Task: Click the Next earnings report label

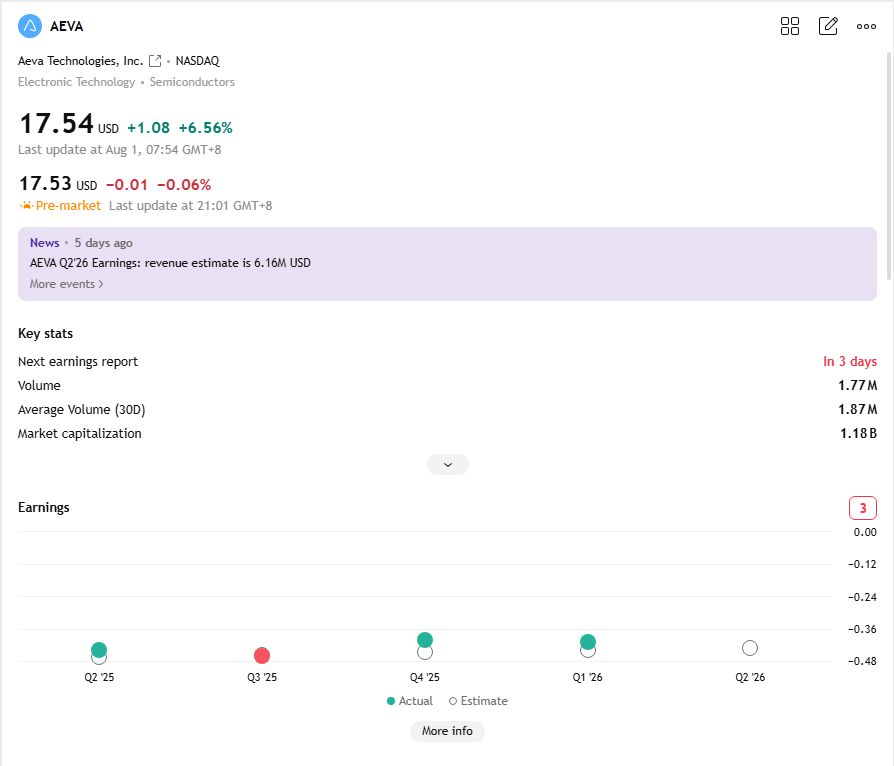Action: [x=78, y=362]
